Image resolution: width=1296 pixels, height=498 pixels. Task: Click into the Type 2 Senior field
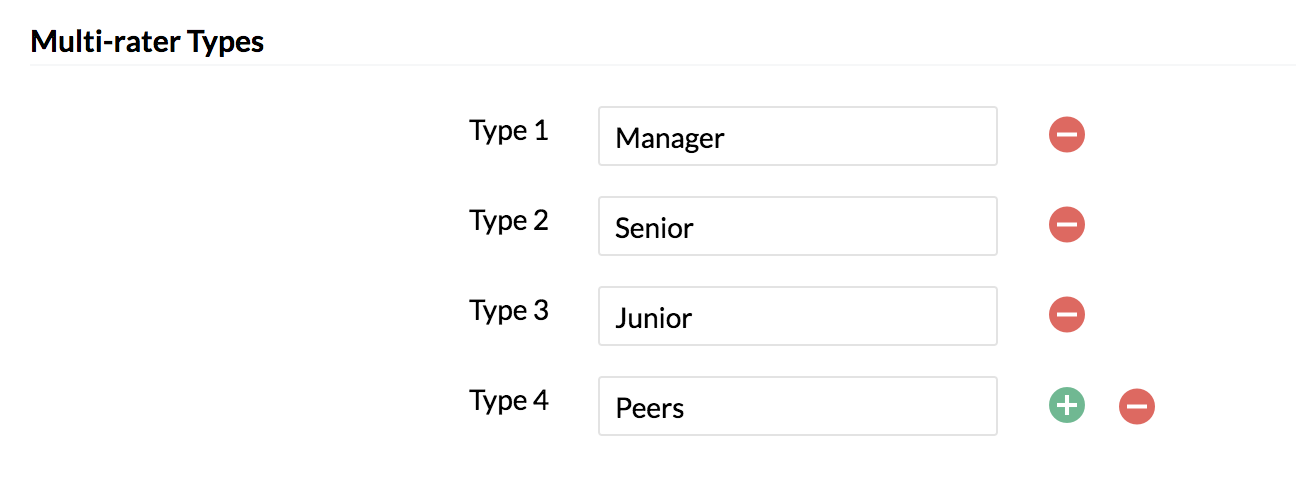point(798,226)
